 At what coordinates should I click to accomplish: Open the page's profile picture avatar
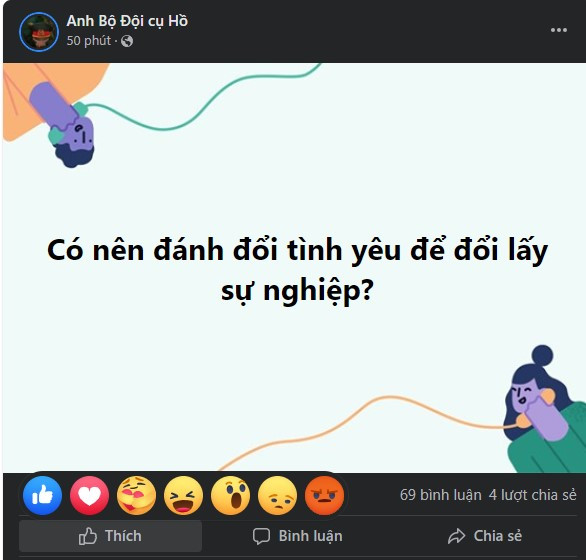[39, 32]
